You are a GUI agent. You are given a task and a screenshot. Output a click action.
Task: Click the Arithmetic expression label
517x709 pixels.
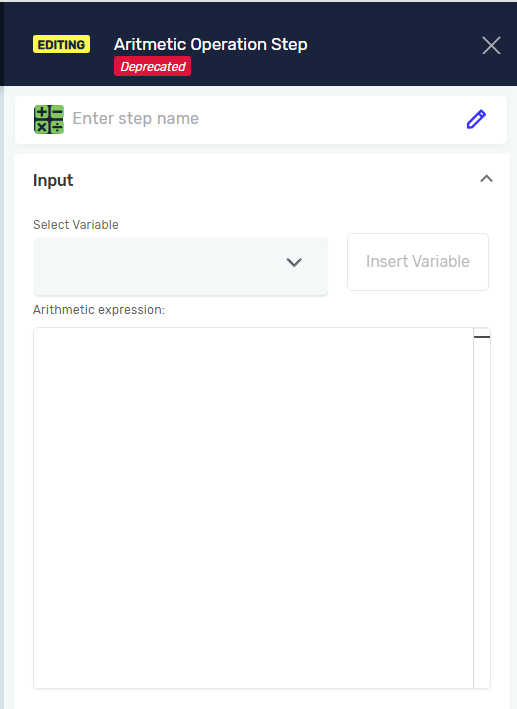(99, 310)
